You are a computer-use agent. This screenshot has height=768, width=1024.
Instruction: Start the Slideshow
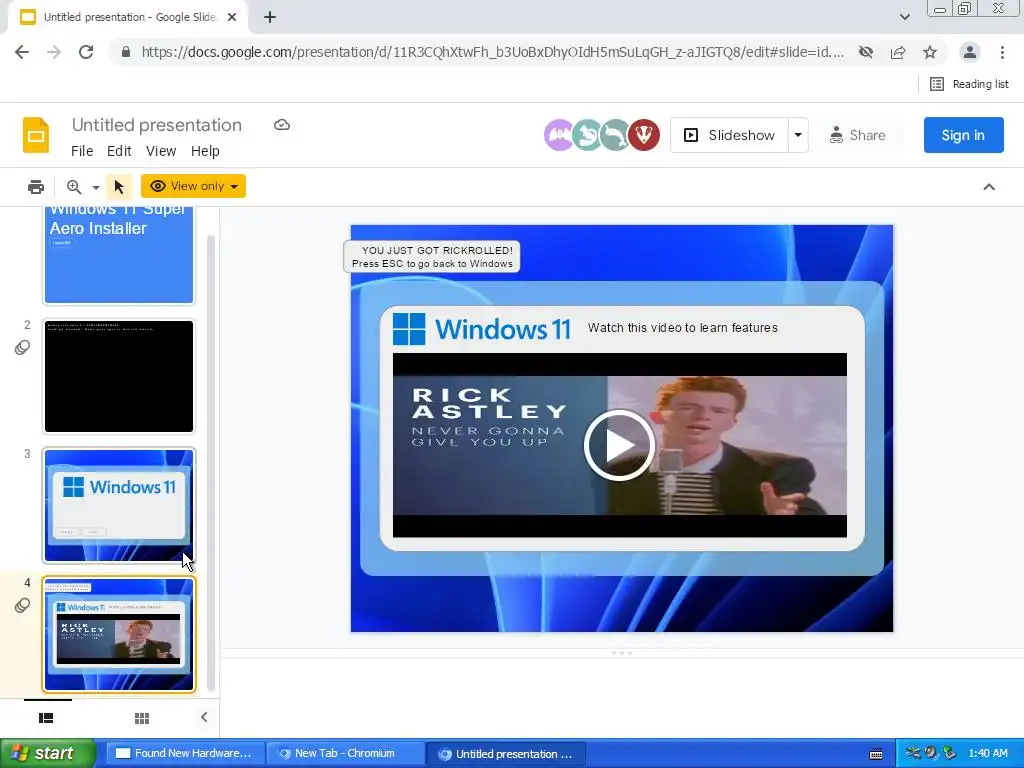click(729, 135)
